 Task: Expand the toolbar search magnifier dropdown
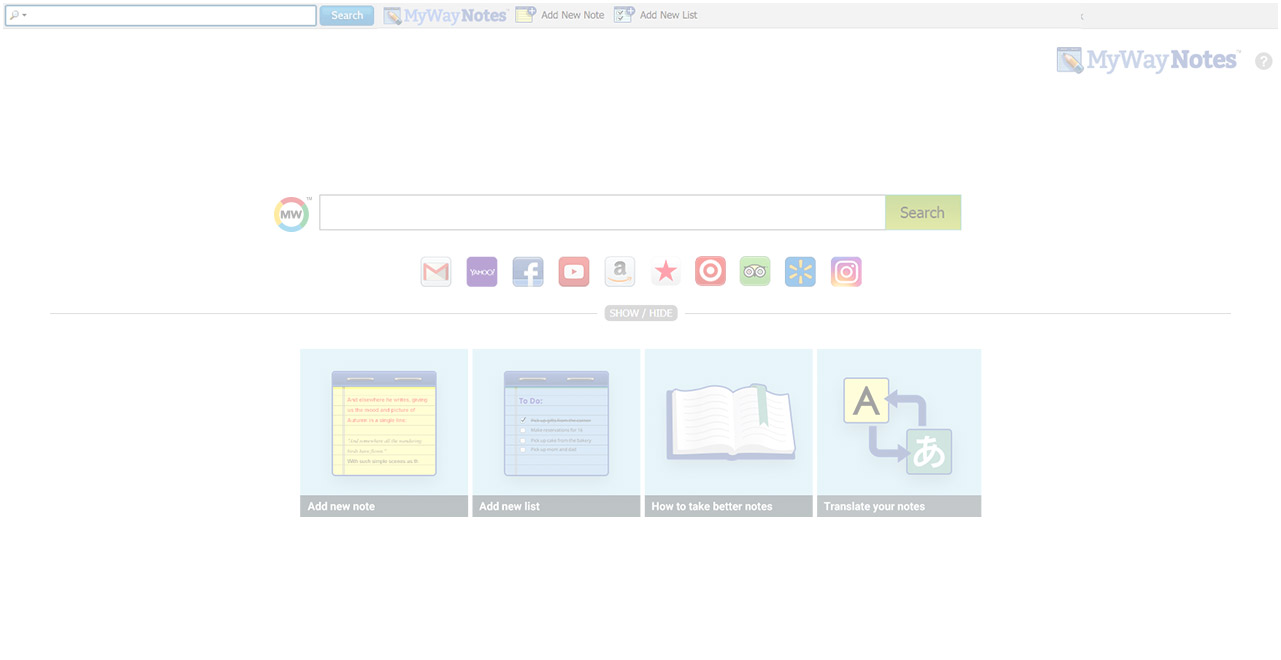point(18,15)
